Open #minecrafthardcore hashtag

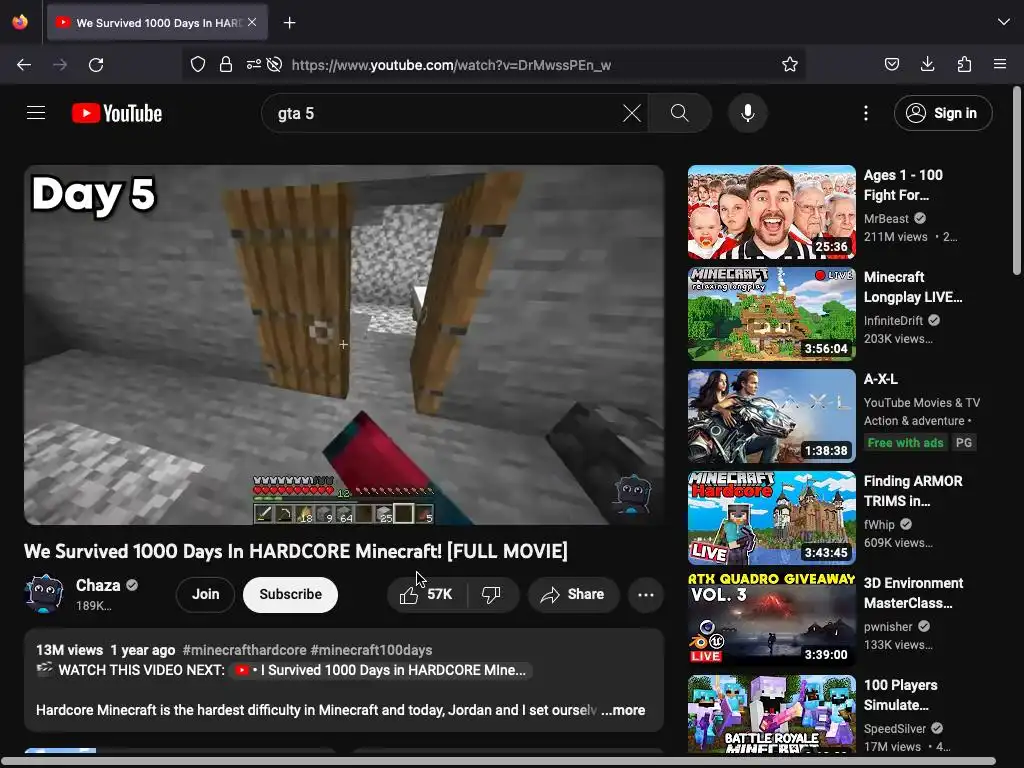[244, 650]
